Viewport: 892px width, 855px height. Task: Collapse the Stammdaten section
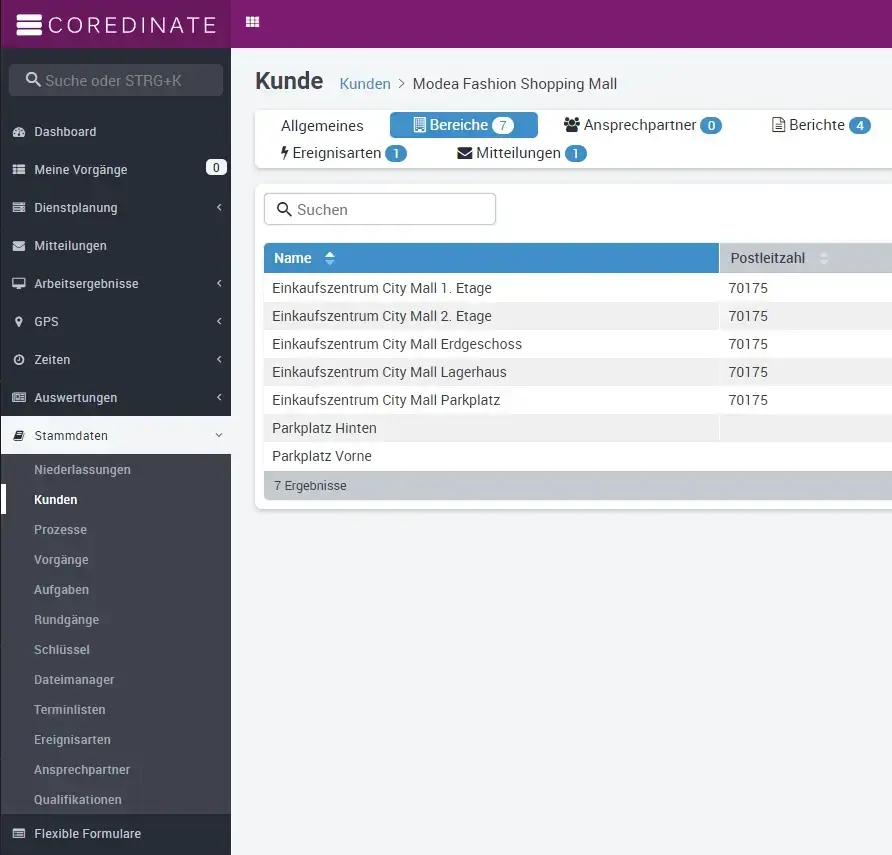(x=218, y=436)
